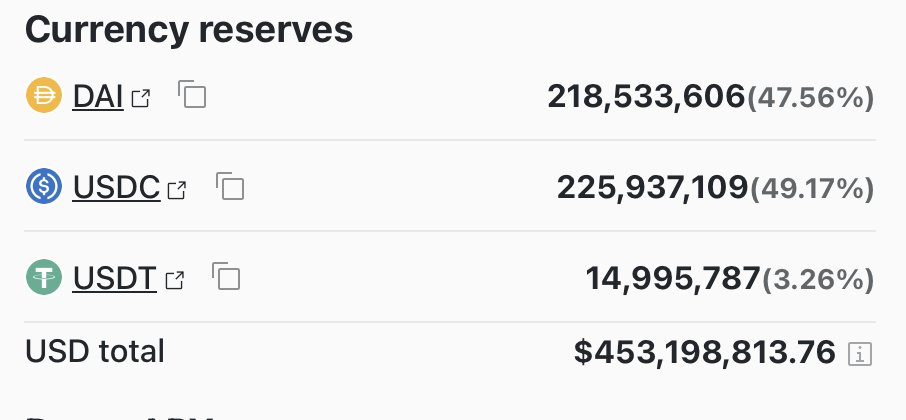Click the orange DAI coin logo
The width and height of the screenshot is (906, 420).
(44, 95)
